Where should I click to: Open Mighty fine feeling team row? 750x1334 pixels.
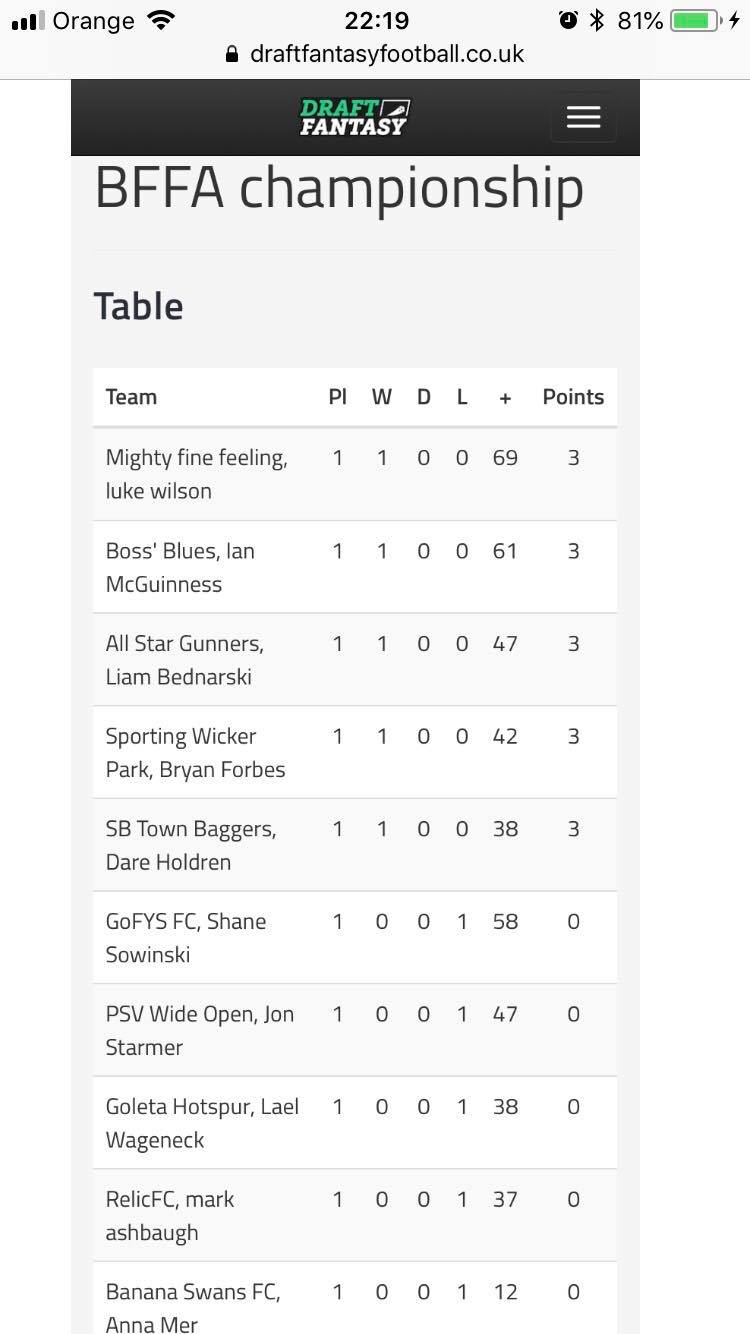click(x=355, y=474)
